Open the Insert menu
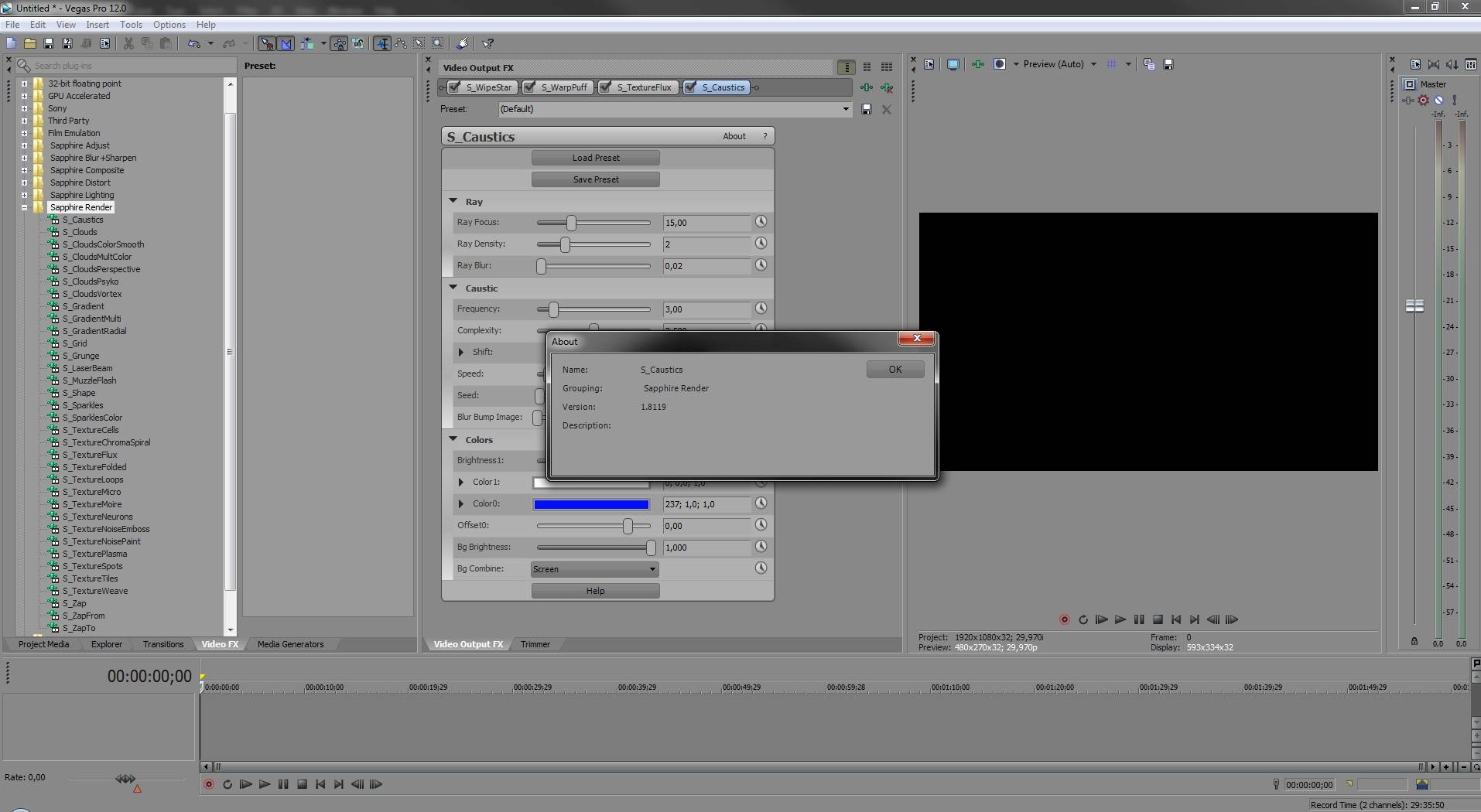Screen dimensions: 1481x812 tap(97, 25)
